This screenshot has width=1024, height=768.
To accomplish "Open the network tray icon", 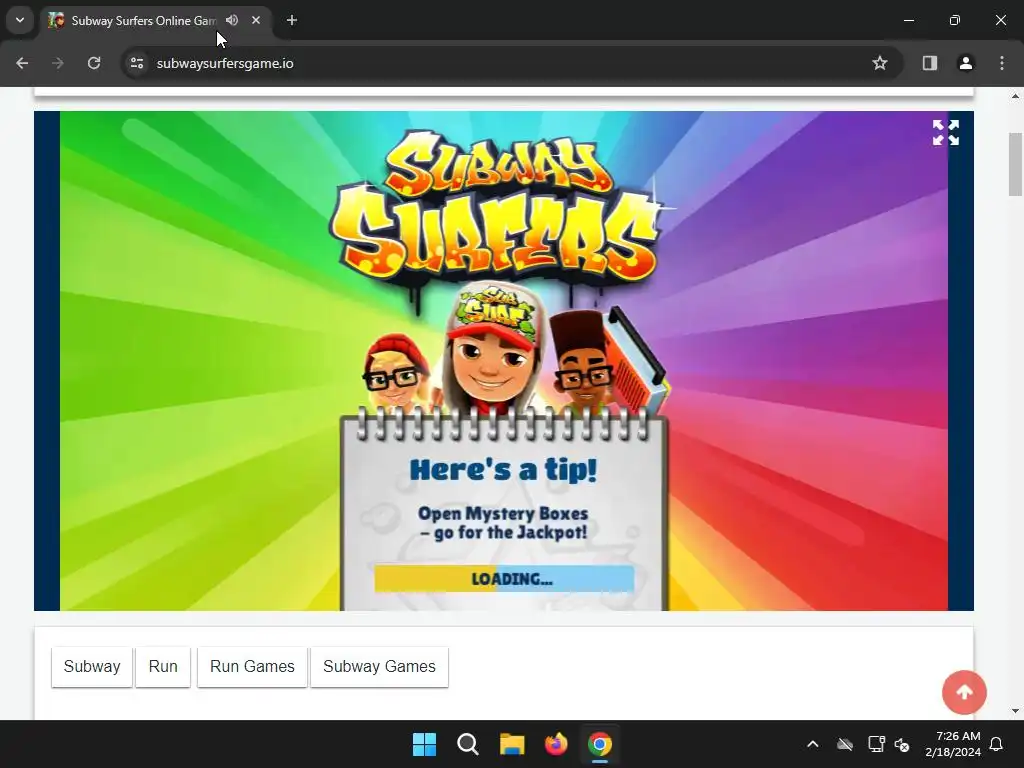I will [x=876, y=744].
